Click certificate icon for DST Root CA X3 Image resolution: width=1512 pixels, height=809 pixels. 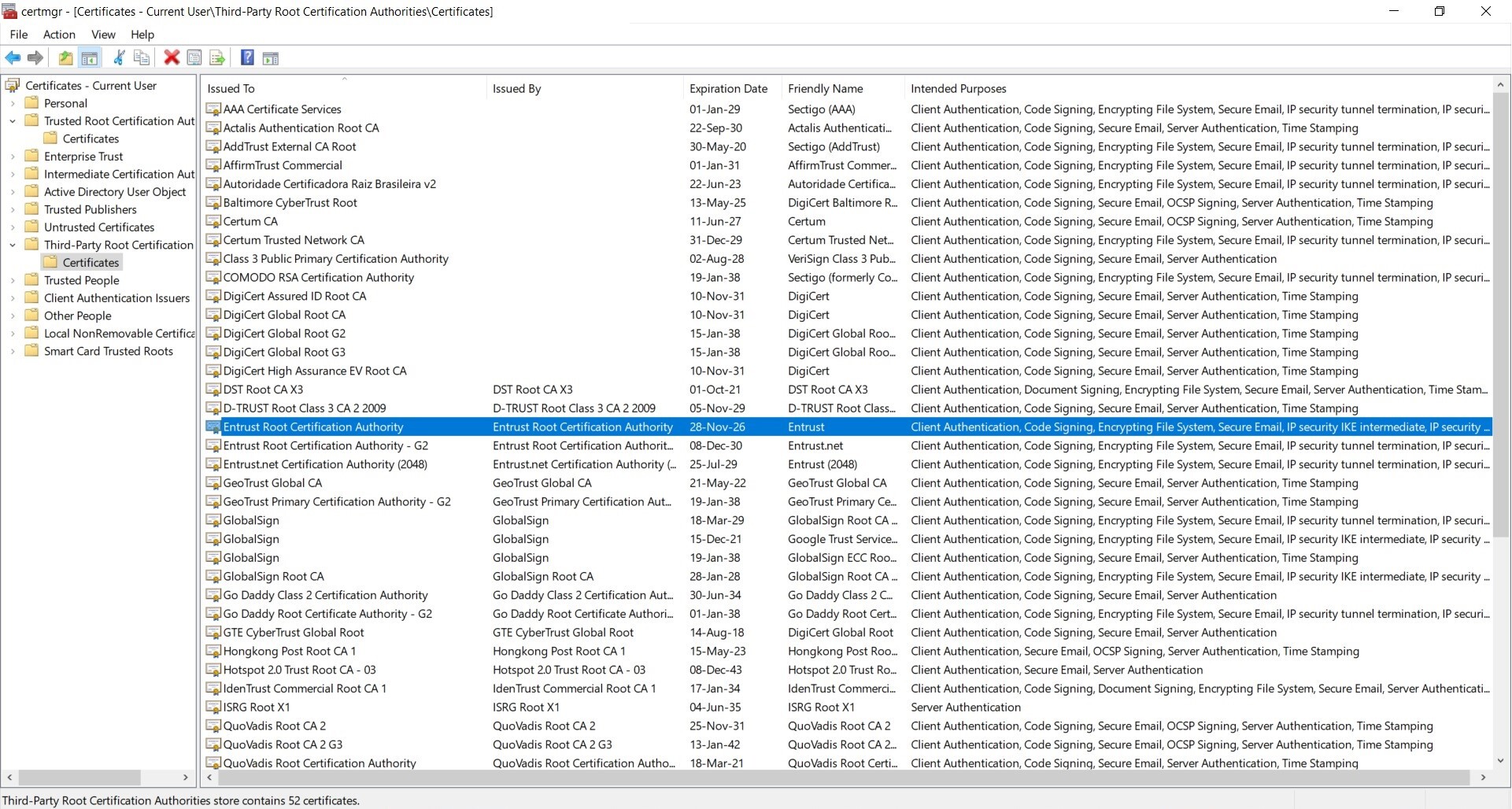[x=213, y=390]
